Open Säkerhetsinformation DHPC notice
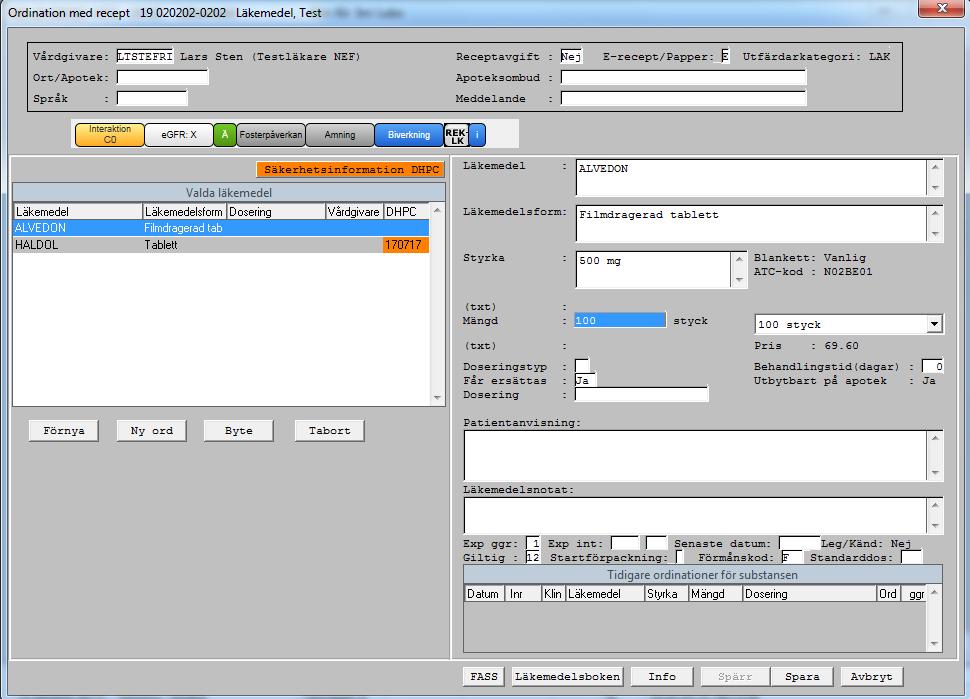 tap(351, 169)
